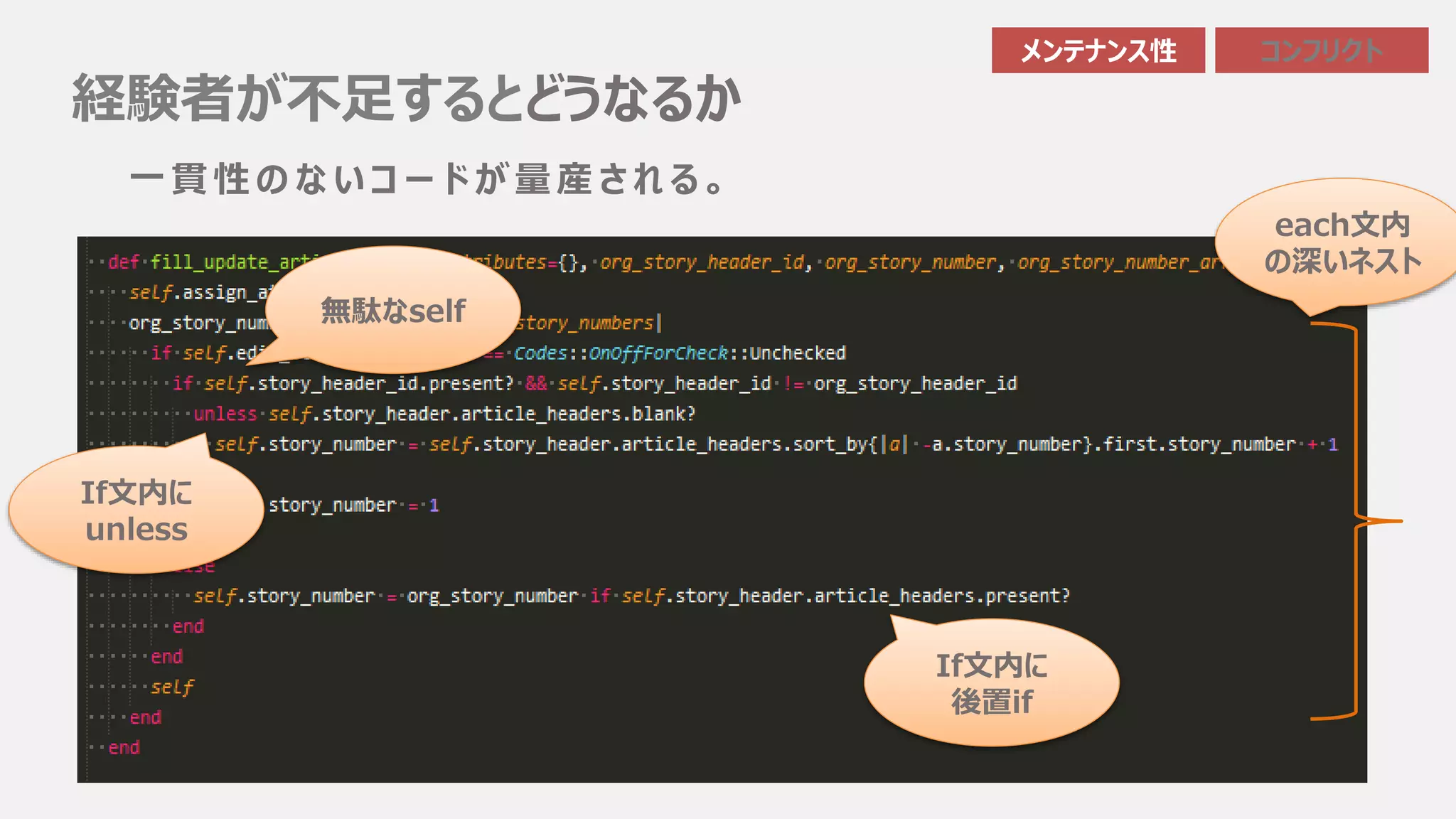Viewport: 1456px width, 819px height.
Task: Click the Codes::OnOffForCheck::Unchecked text
Action: [679, 353]
